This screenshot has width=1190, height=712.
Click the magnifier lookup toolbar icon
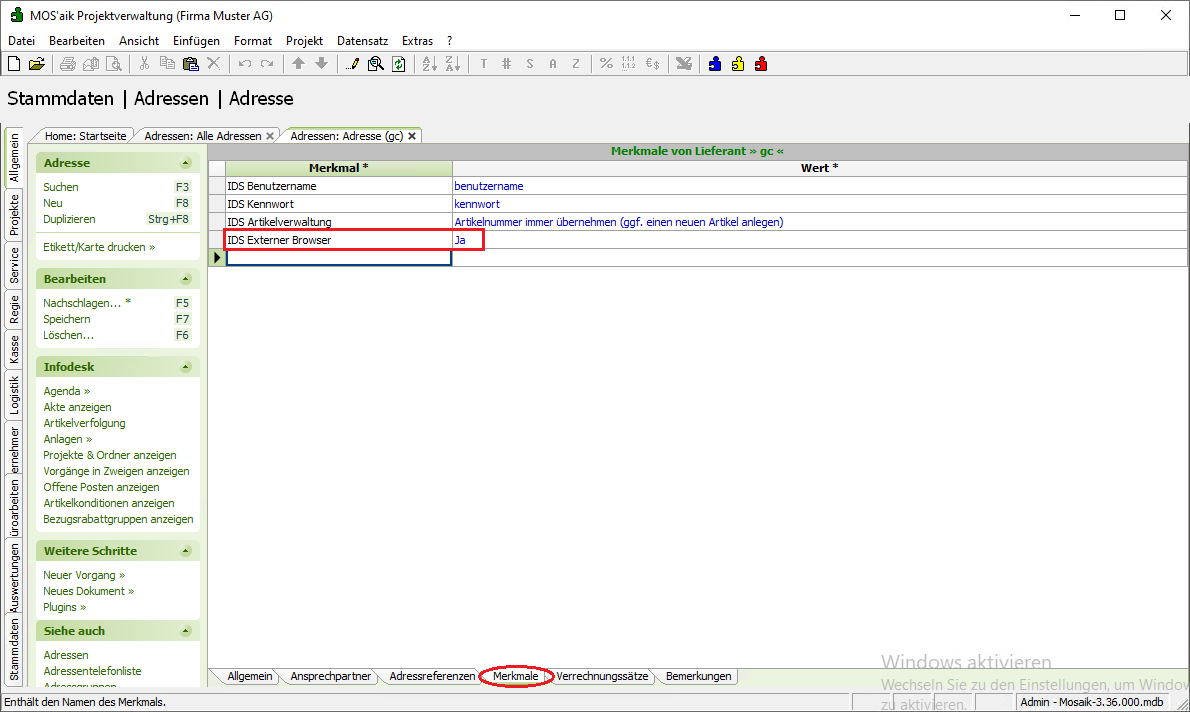coord(376,64)
